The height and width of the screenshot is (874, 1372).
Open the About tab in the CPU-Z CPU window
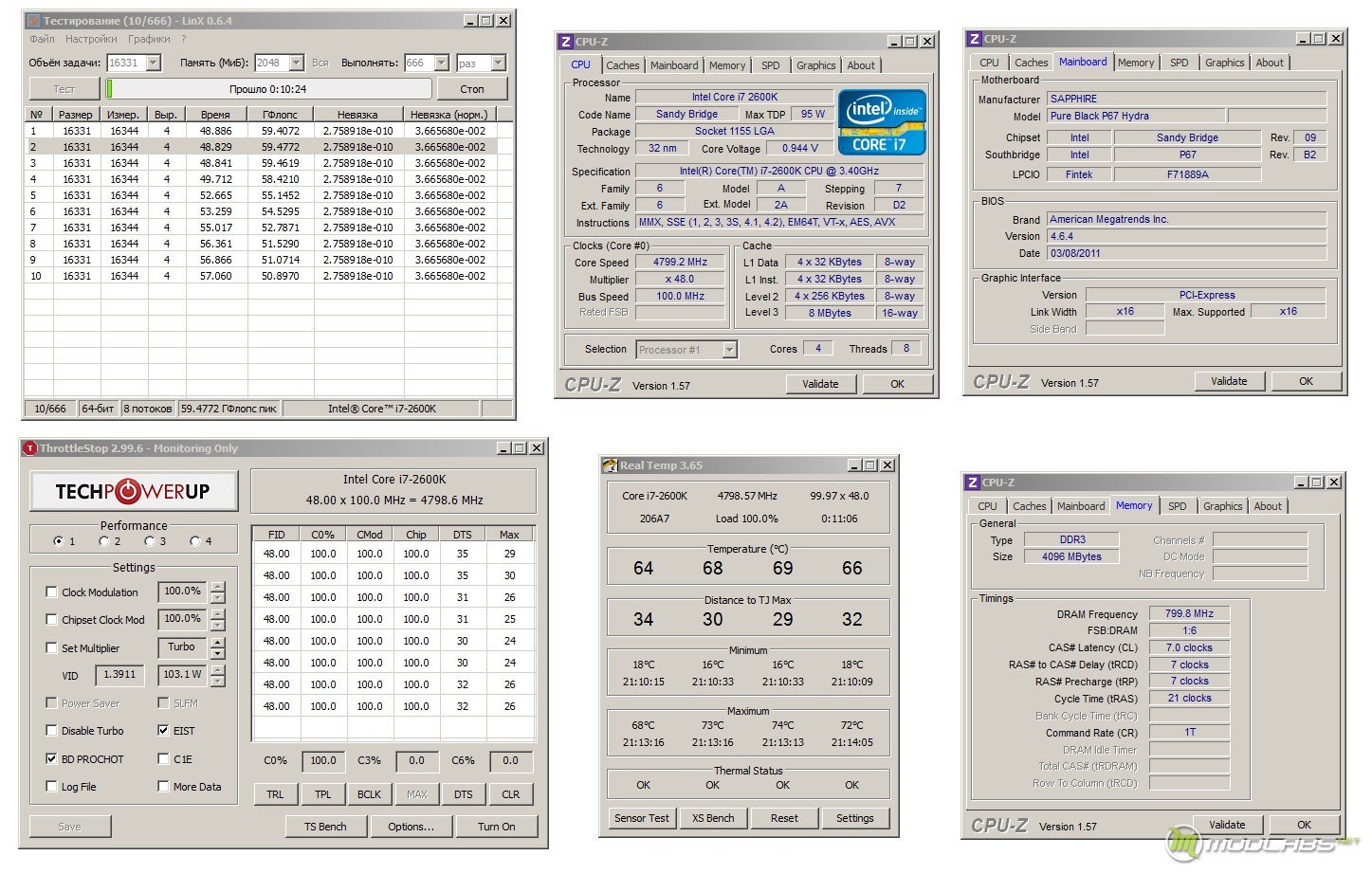[861, 65]
